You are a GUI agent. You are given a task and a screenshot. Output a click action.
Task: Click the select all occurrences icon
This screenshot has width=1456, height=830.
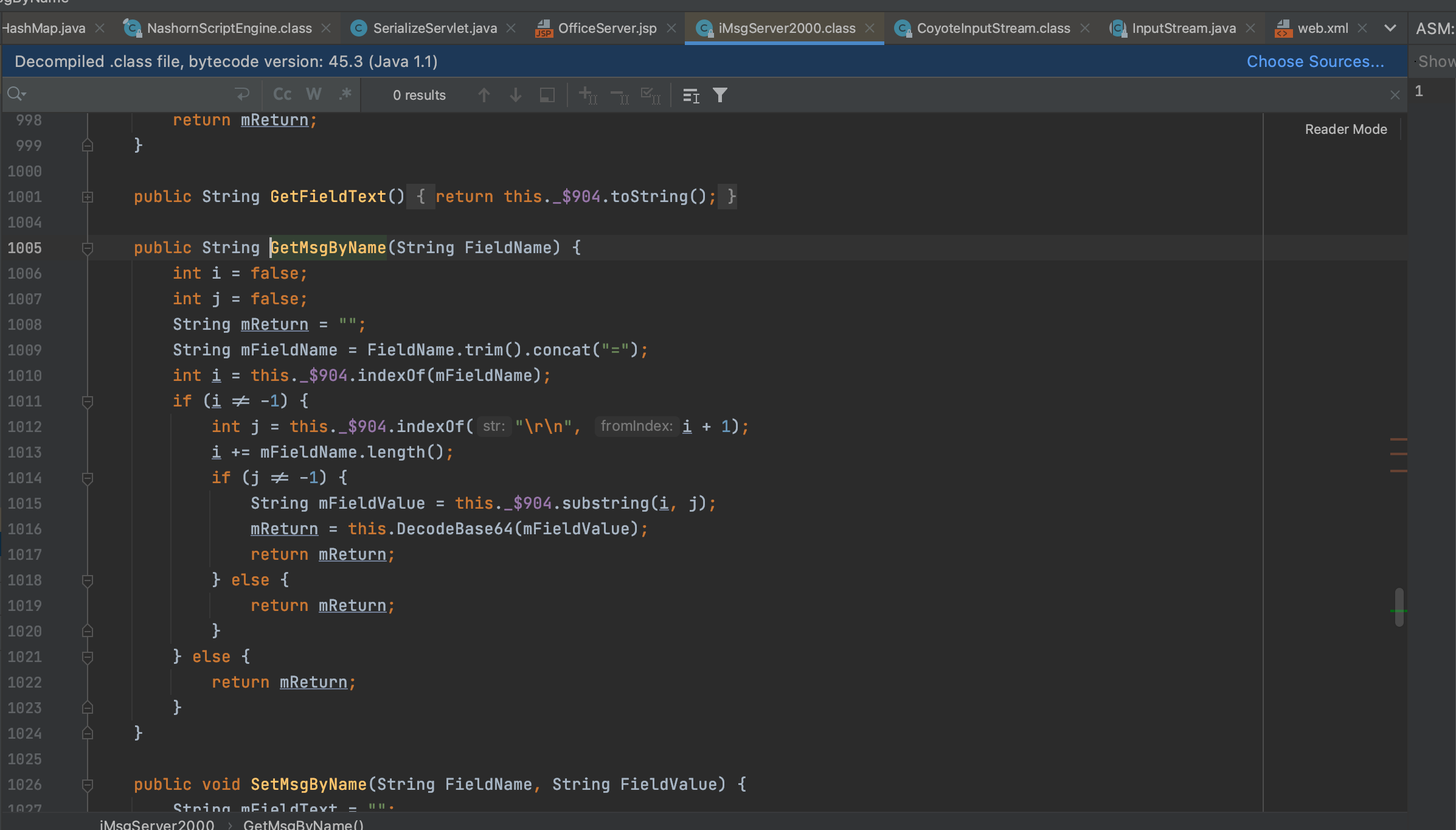[x=650, y=95]
